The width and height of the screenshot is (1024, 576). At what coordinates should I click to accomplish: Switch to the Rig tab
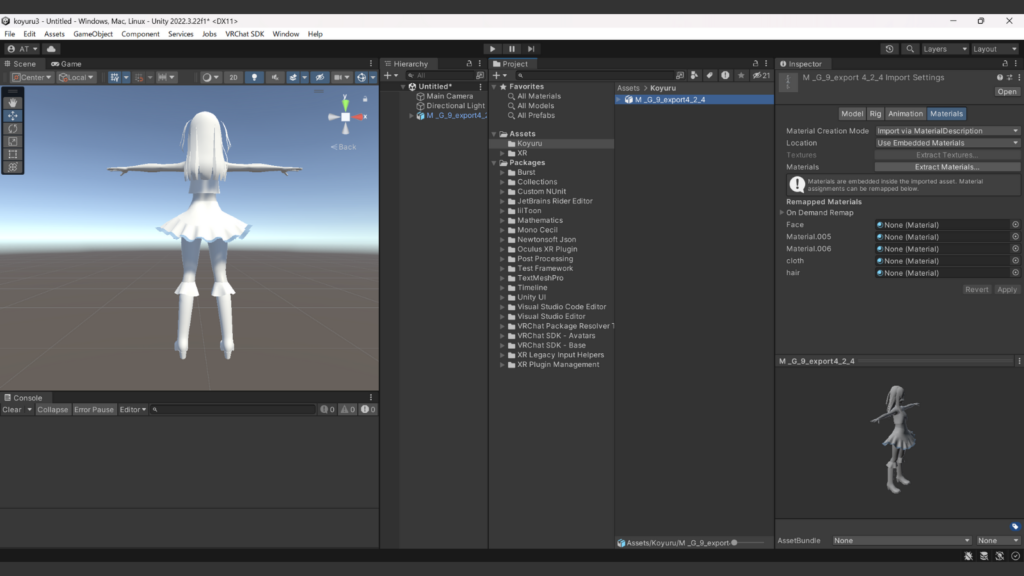pyautogui.click(x=875, y=114)
